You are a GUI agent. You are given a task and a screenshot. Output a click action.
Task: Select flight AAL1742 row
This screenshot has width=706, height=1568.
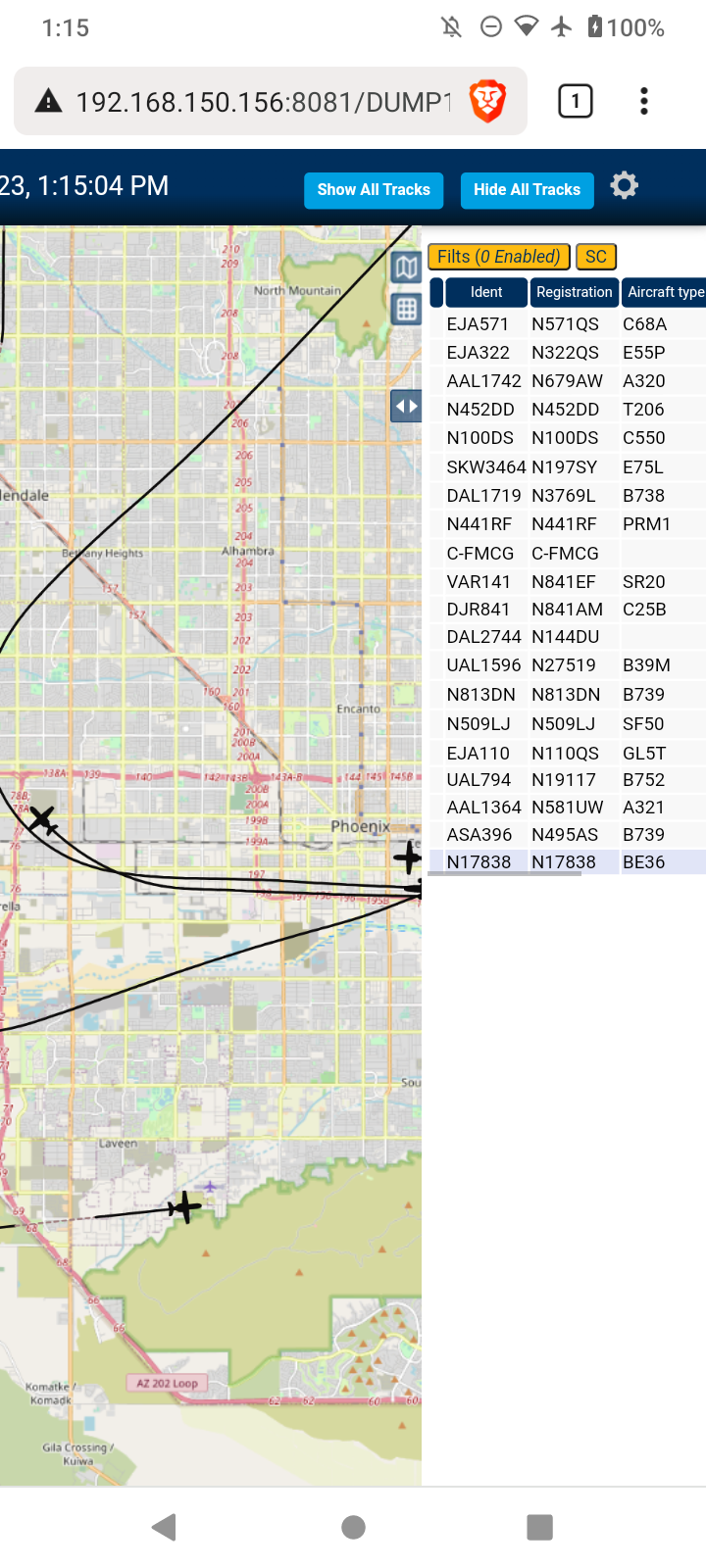(568, 380)
